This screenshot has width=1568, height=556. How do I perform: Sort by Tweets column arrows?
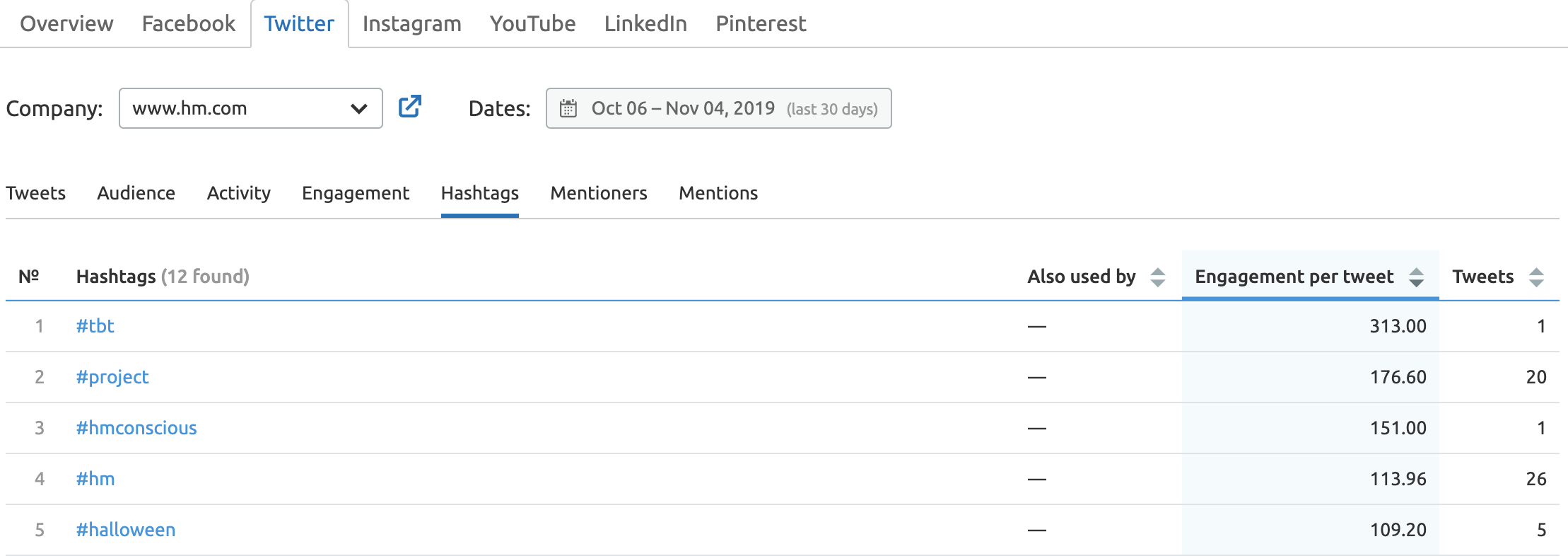(x=1536, y=277)
